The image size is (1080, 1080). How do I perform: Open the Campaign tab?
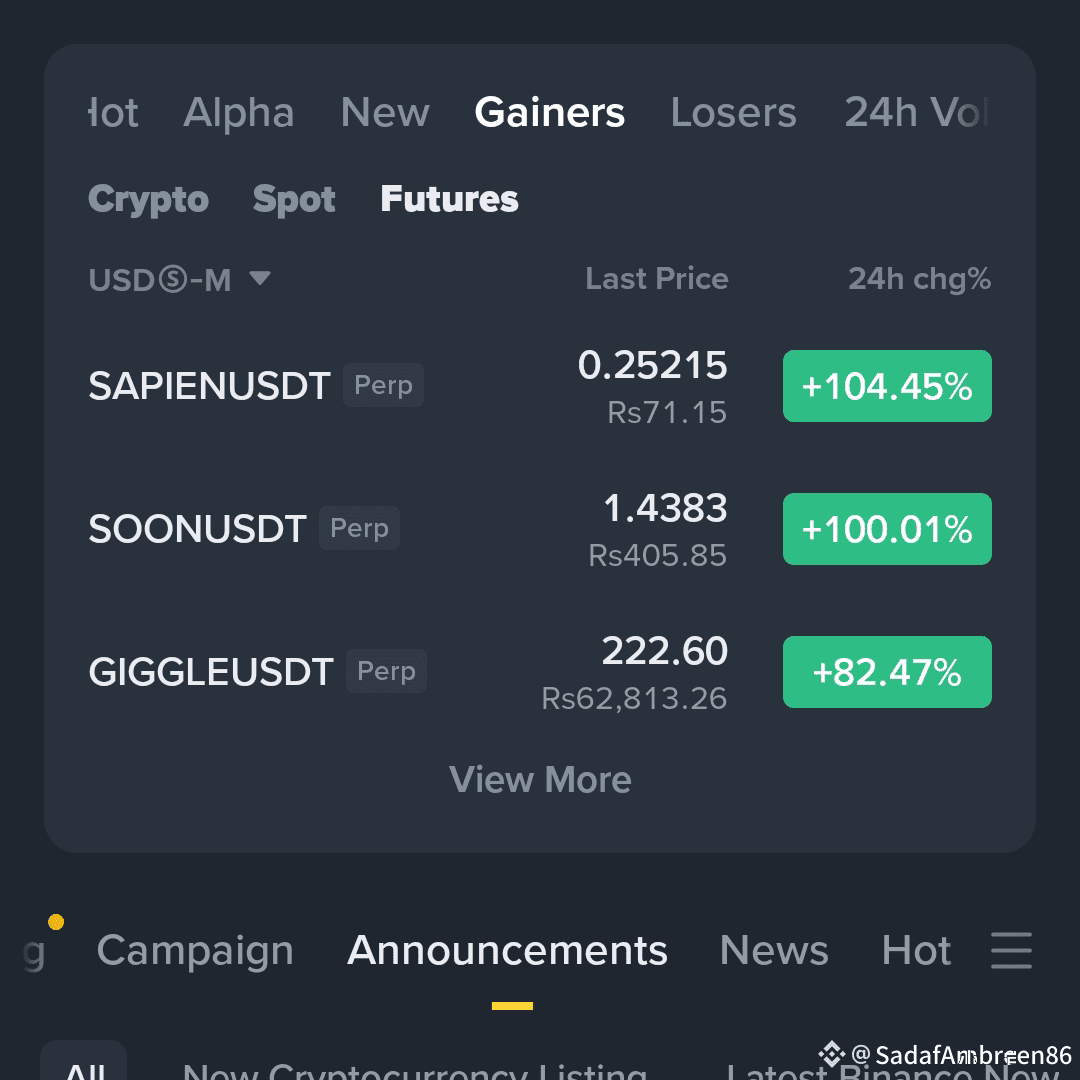coord(195,951)
